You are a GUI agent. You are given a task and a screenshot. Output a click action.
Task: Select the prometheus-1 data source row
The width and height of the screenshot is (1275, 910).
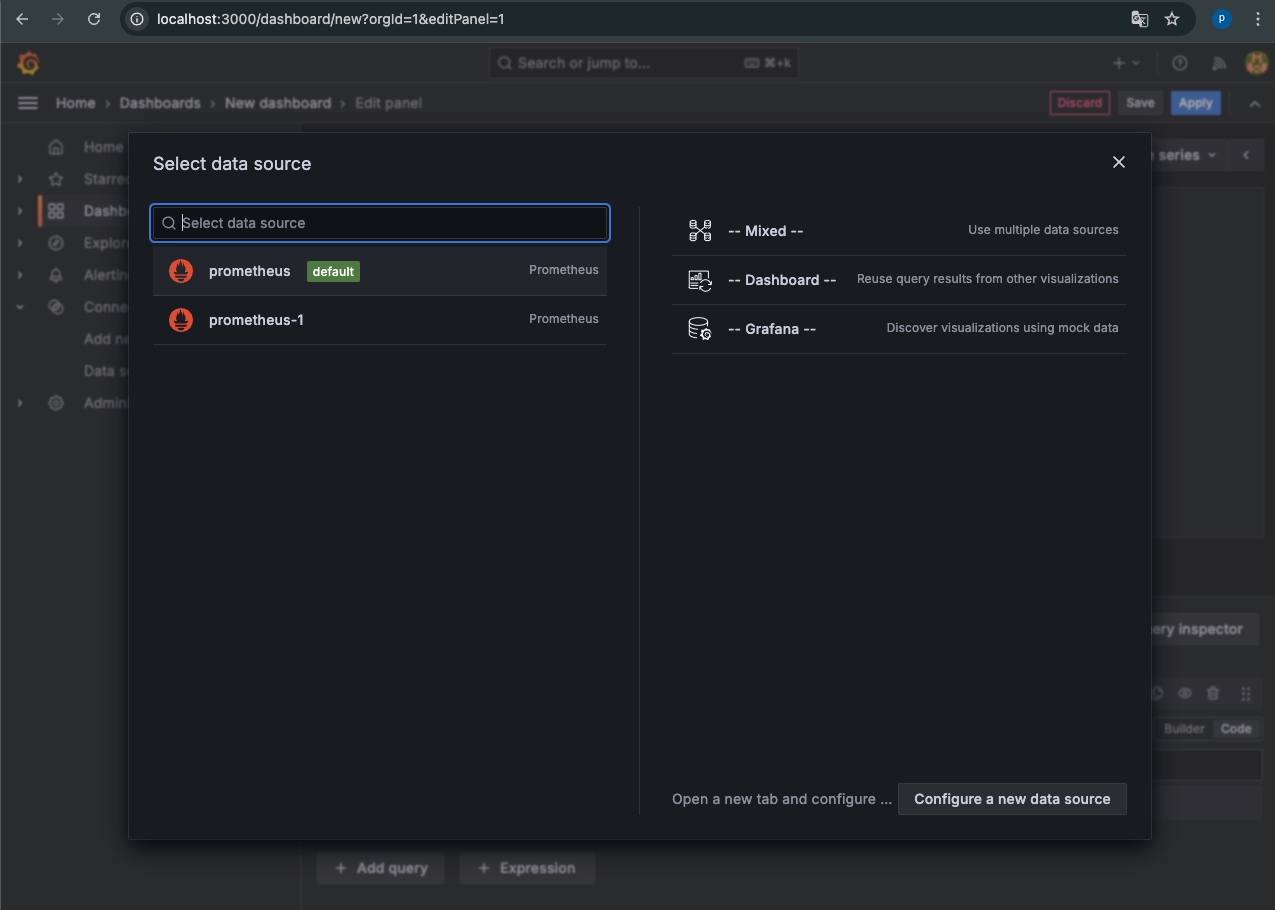[x=380, y=320]
